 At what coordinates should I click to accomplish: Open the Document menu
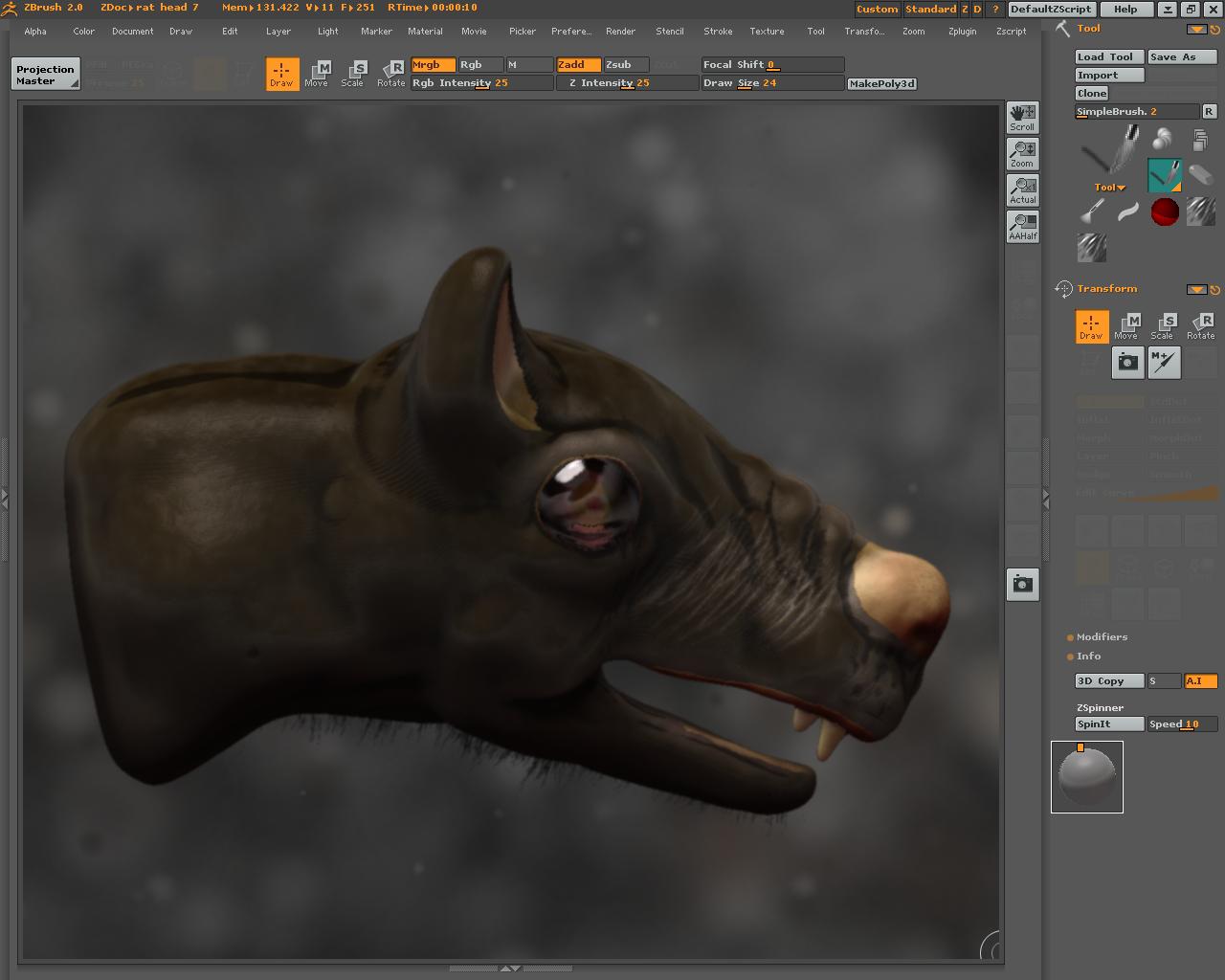click(132, 32)
